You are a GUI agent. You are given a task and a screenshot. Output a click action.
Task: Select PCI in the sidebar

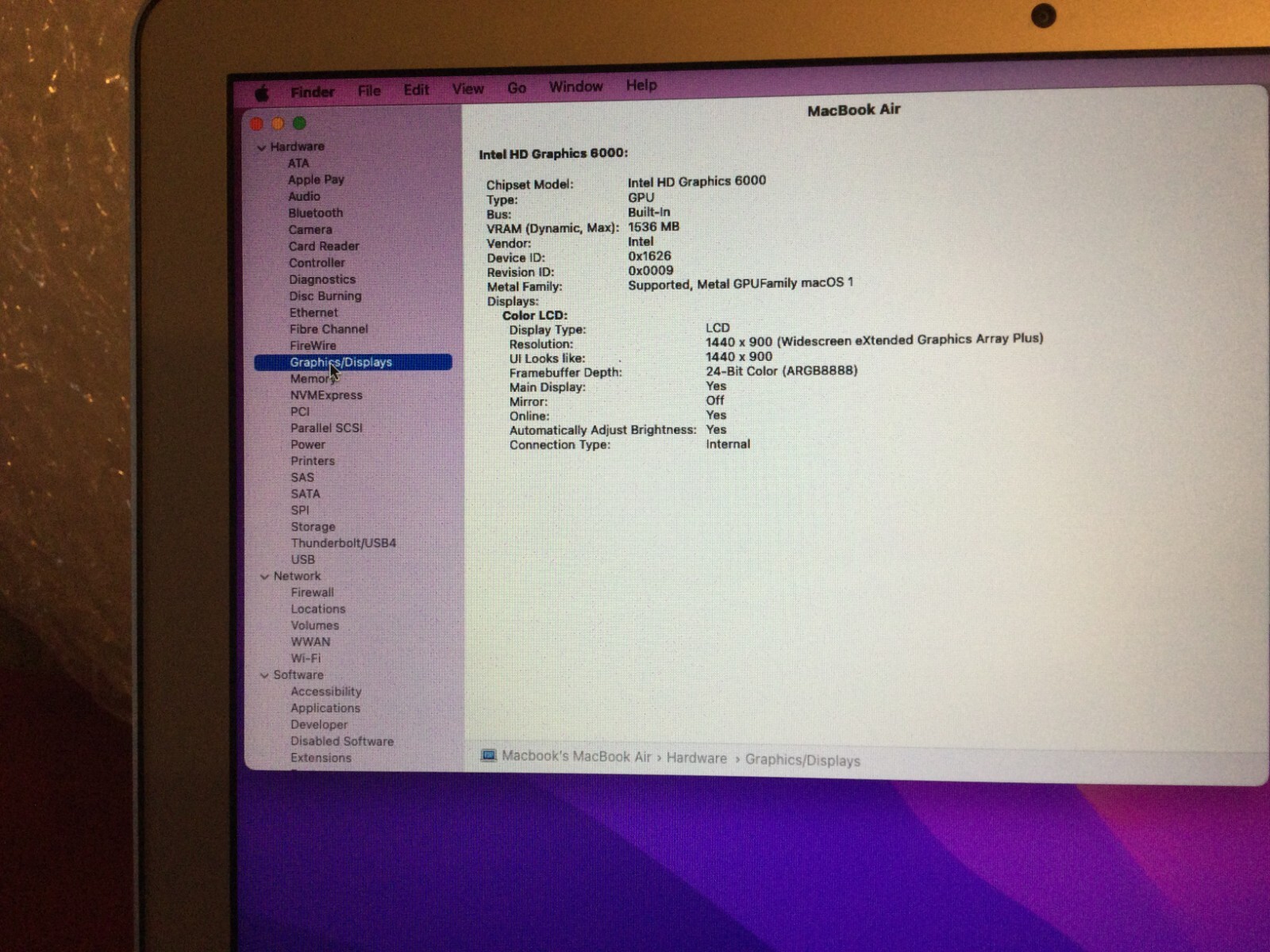click(x=300, y=412)
